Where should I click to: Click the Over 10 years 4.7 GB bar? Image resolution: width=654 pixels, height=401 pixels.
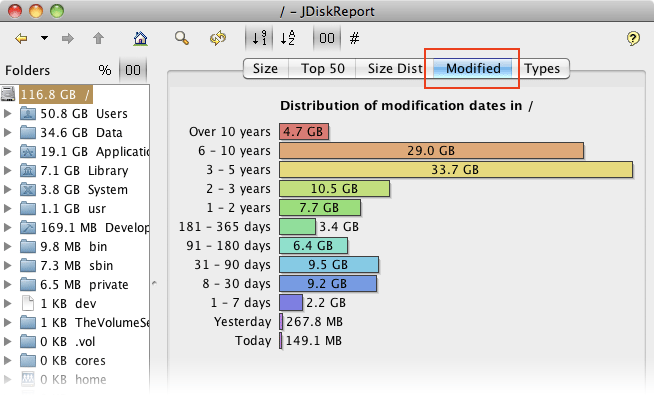coord(304,131)
